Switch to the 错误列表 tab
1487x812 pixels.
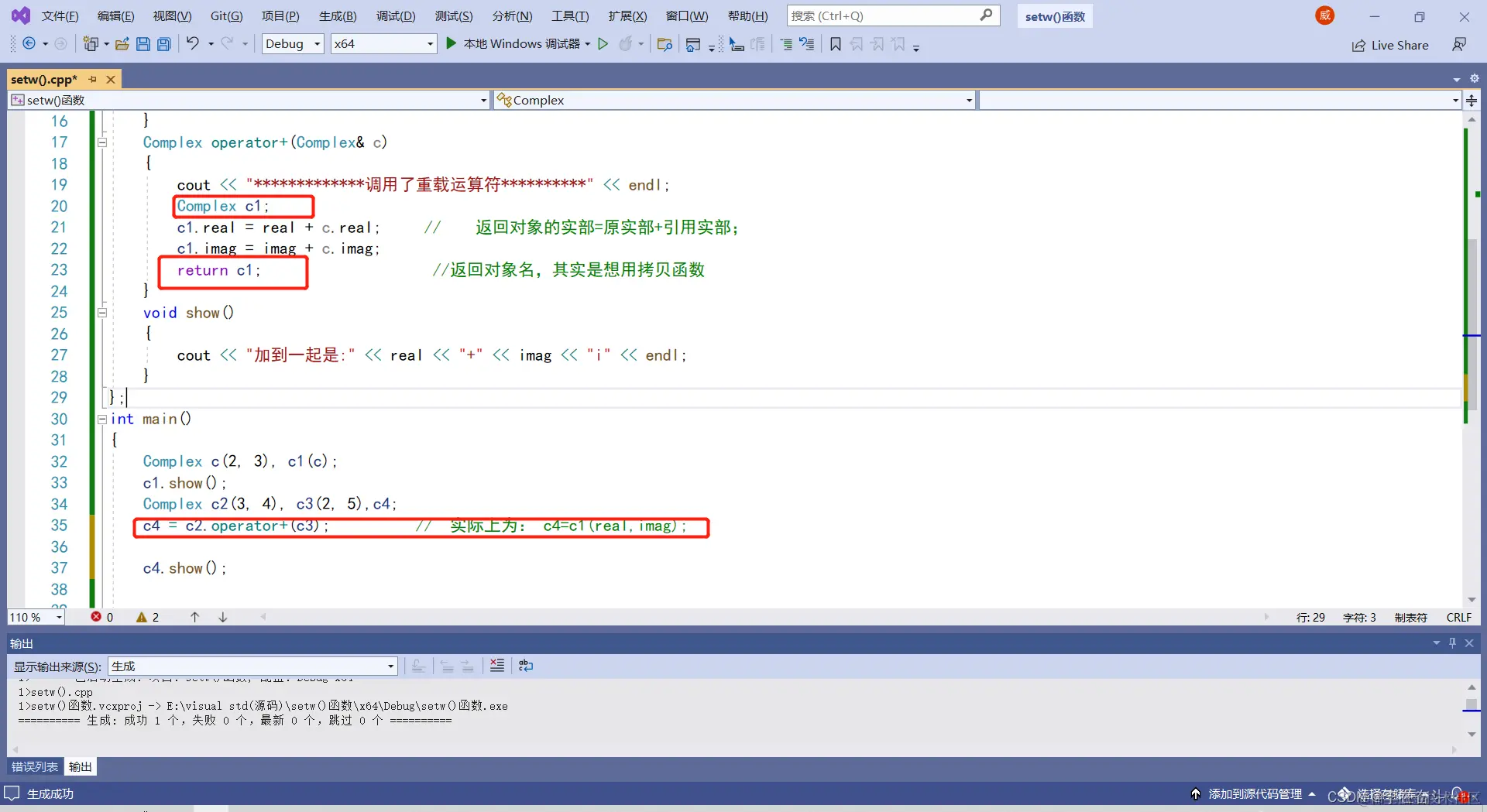[x=35, y=766]
